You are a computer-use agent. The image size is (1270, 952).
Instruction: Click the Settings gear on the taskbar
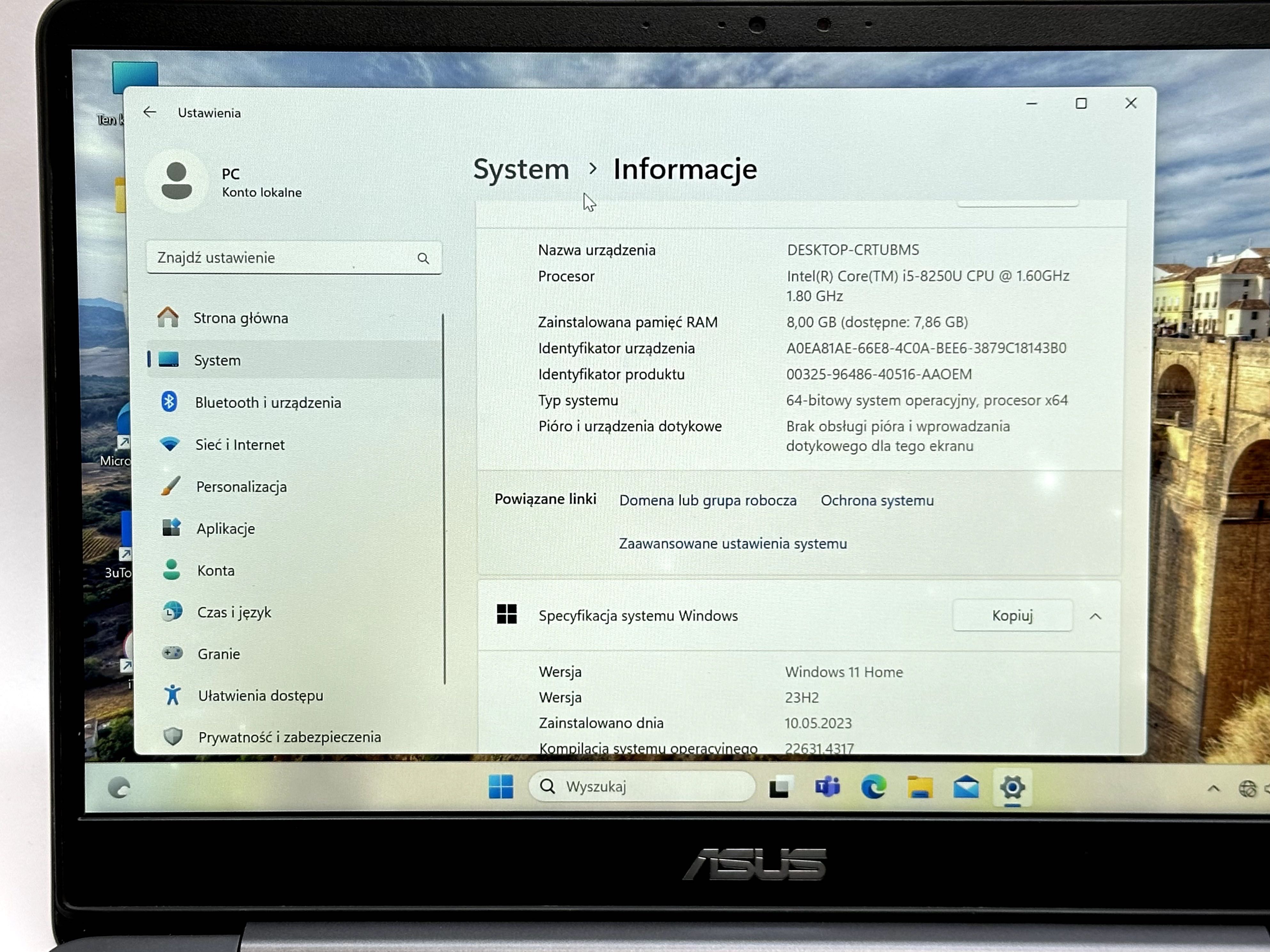(1012, 787)
